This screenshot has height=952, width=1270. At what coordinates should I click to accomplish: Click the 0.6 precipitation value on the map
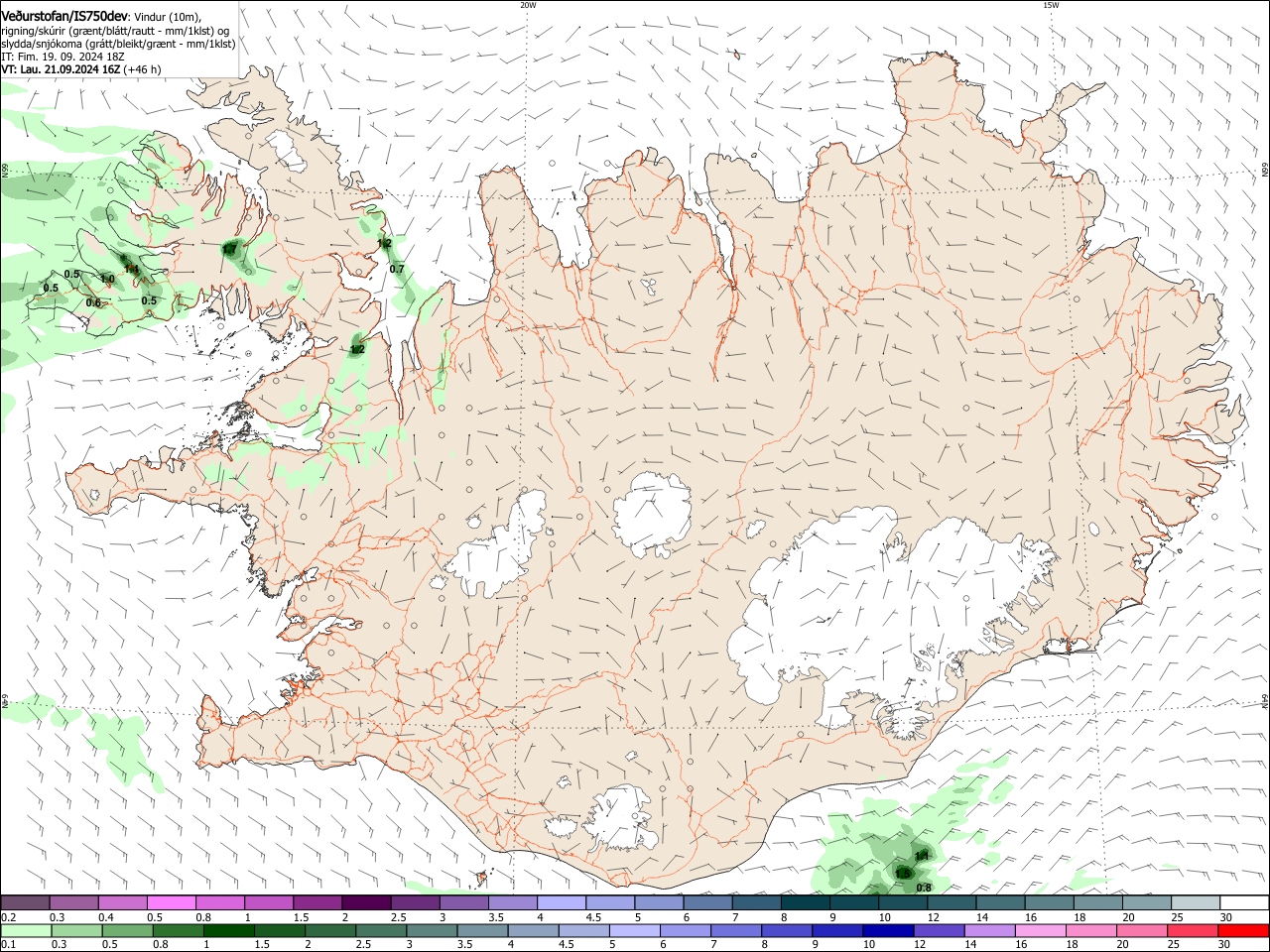[x=93, y=302]
